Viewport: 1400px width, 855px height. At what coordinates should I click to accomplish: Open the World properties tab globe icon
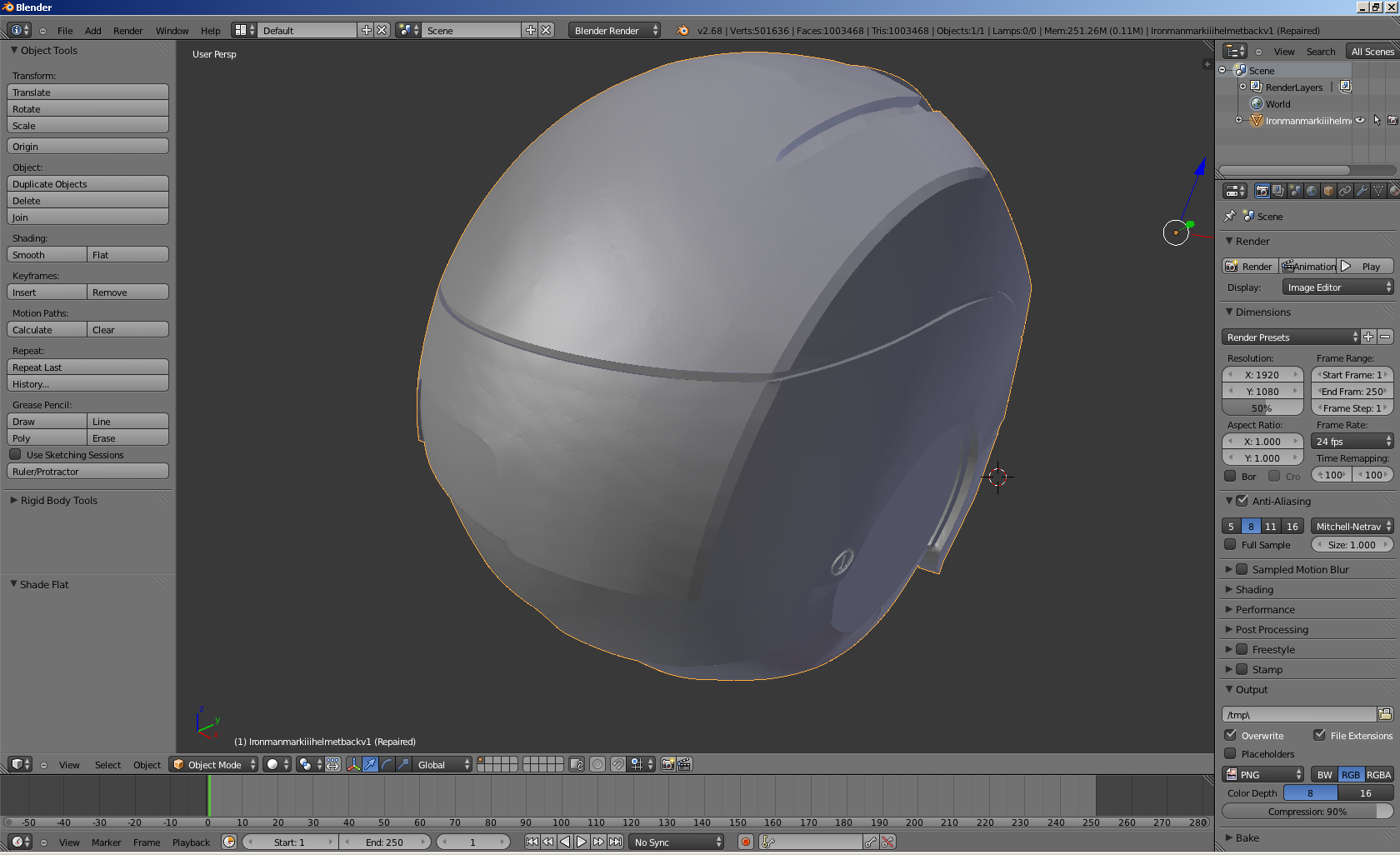[x=1312, y=191]
